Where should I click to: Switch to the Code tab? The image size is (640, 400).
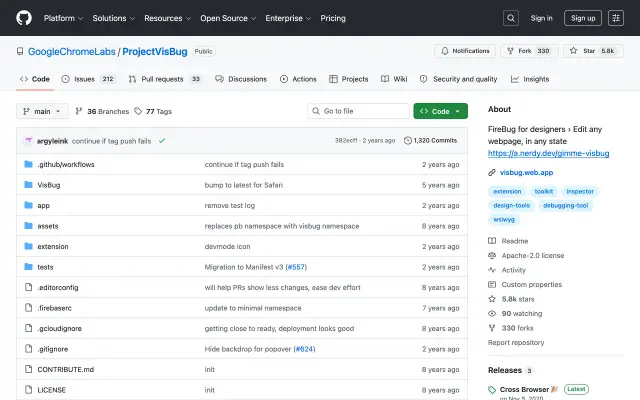pos(35,79)
